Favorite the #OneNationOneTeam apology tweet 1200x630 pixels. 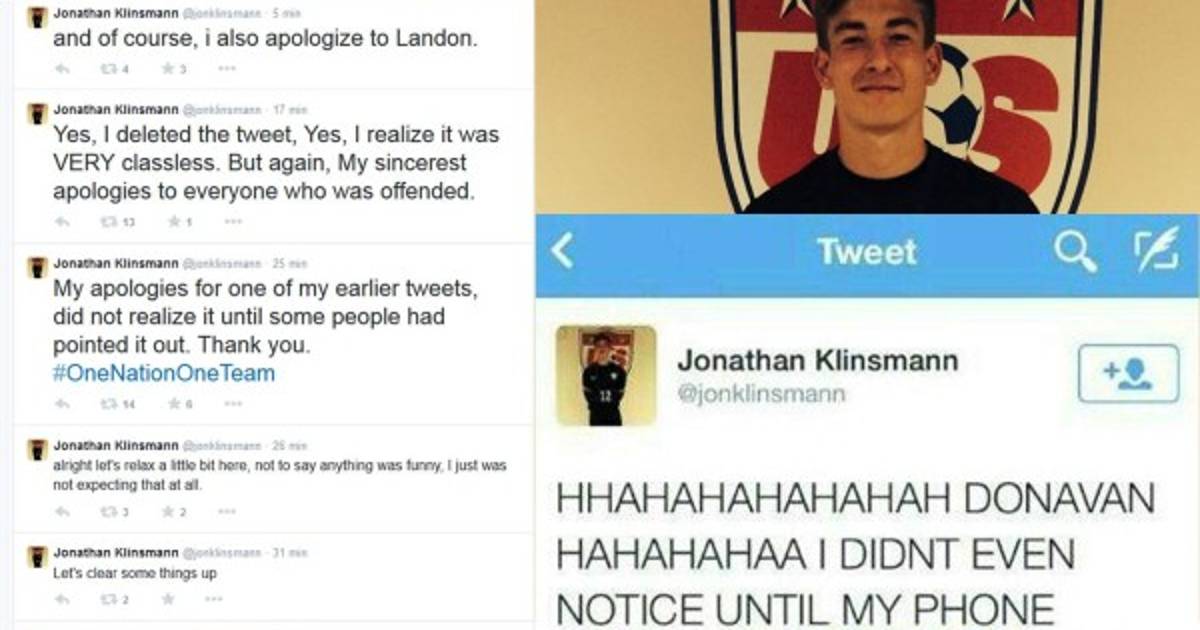(x=178, y=404)
